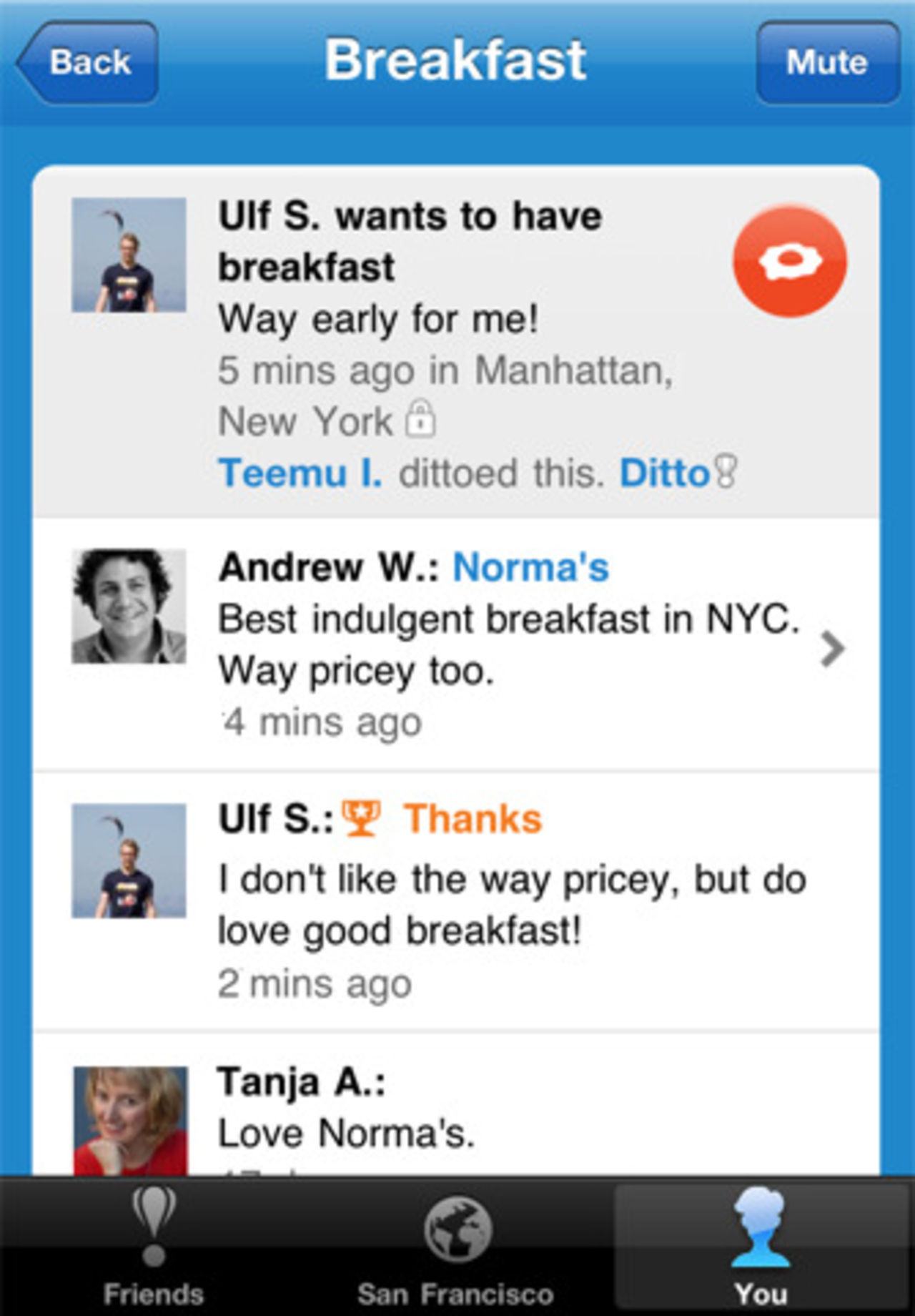The image size is (915, 1316).
Task: Go back using the Back button
Action: (x=87, y=62)
